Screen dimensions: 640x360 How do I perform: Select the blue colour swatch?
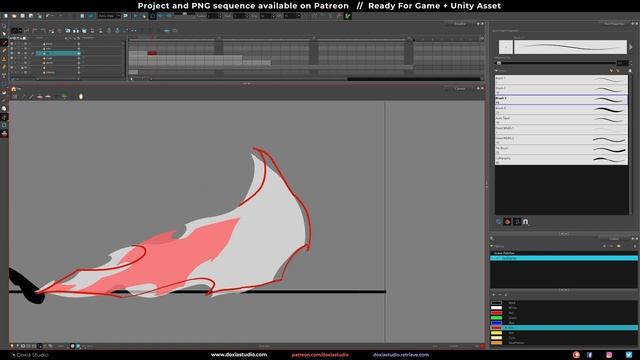[x=496, y=322]
